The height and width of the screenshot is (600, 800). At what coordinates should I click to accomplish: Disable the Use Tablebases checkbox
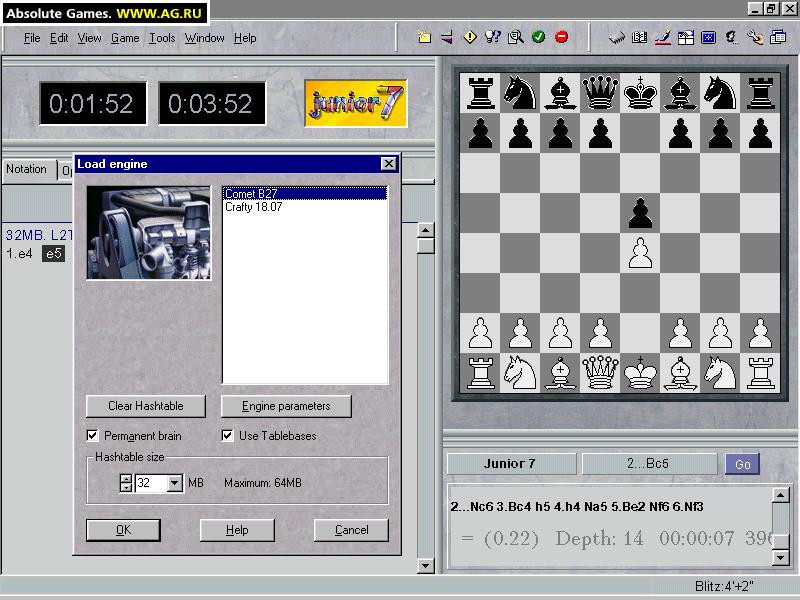(226, 436)
